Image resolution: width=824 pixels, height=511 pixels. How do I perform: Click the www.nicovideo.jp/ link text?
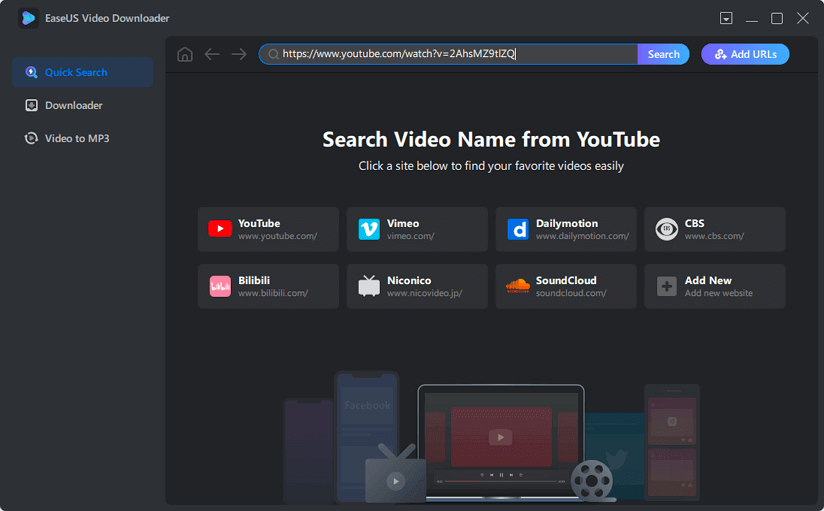point(425,293)
